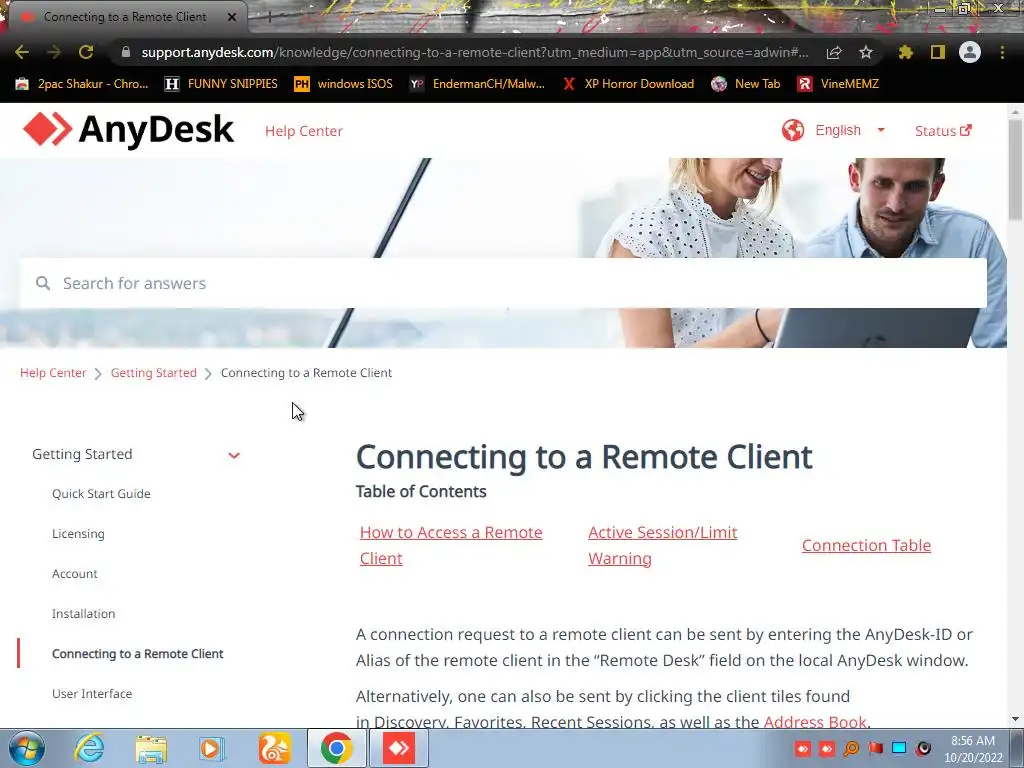Click the Search for answers field
This screenshot has height=768, width=1024.
click(503, 283)
